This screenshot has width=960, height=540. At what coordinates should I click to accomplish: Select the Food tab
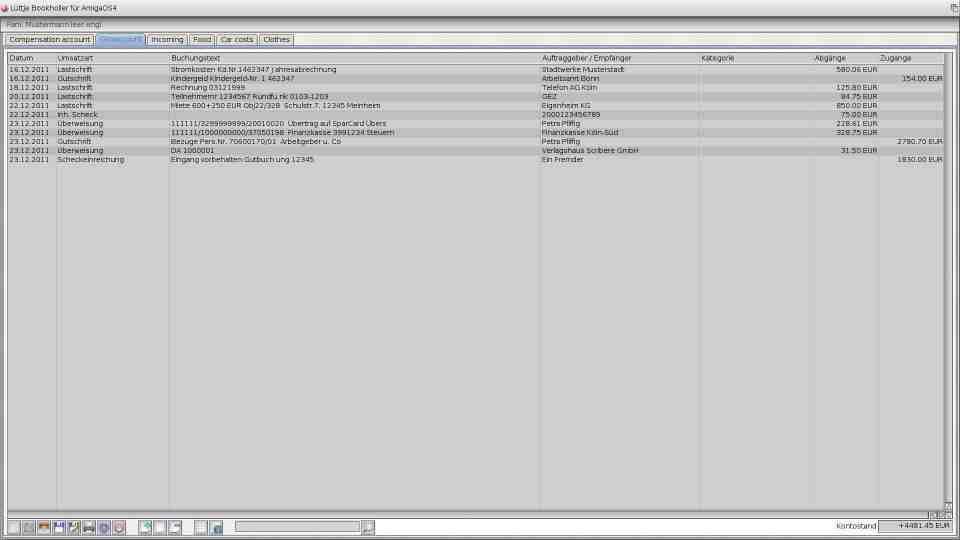pos(202,40)
